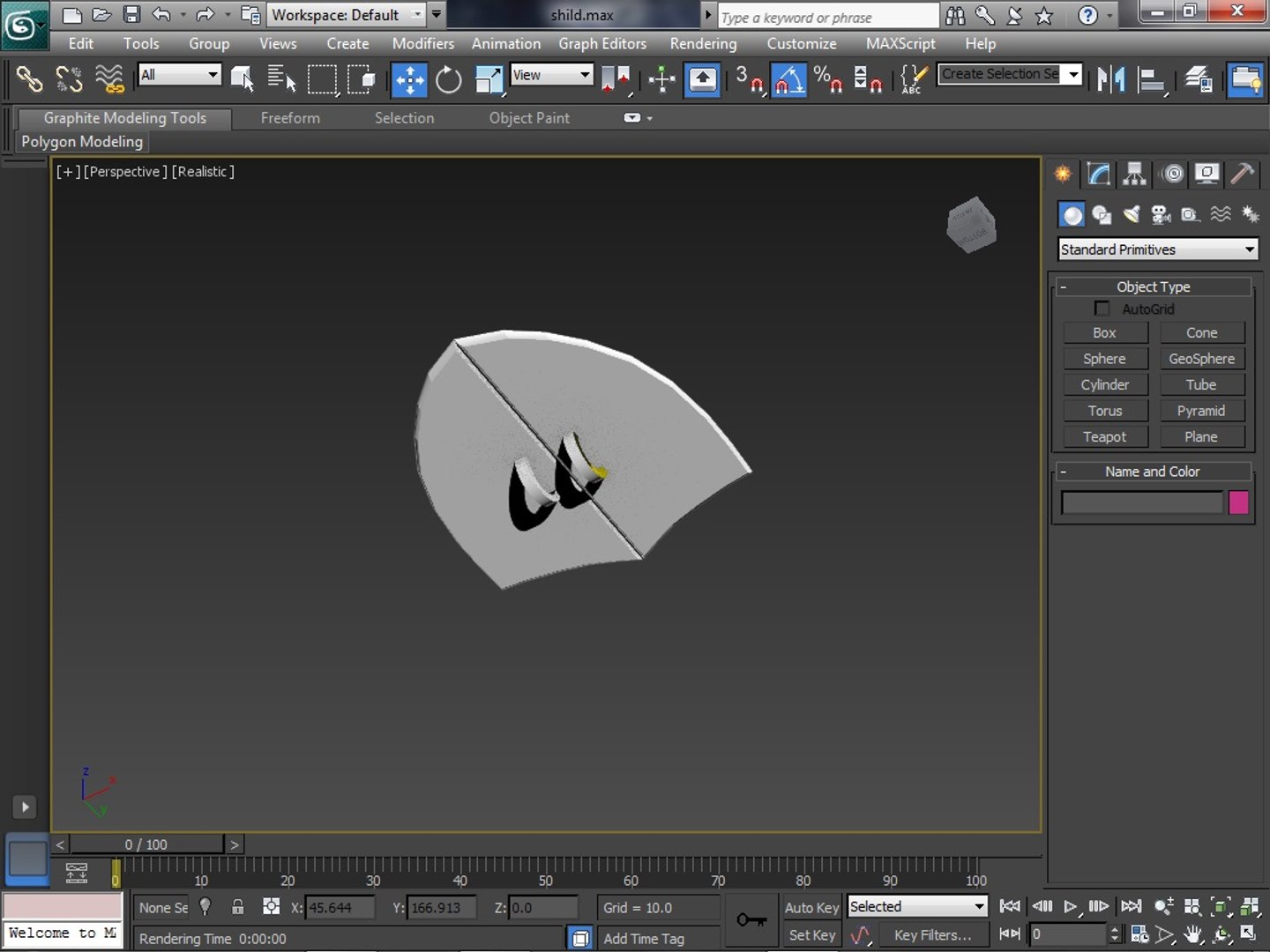Open the Graph Editors menu

coord(602,43)
